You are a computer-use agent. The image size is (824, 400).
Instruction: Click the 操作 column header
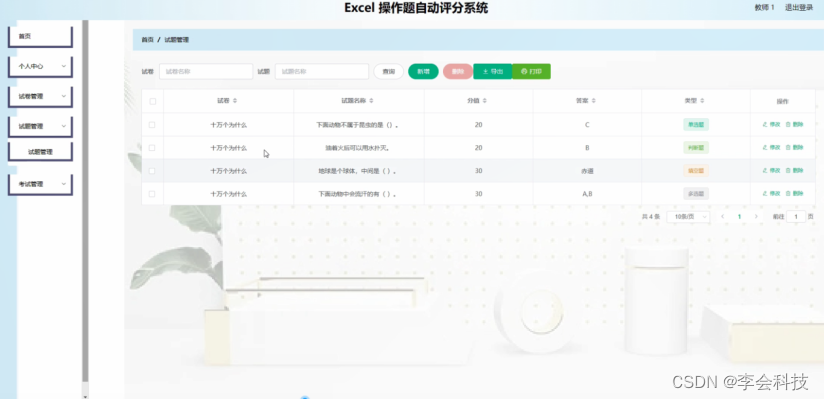[782, 101]
